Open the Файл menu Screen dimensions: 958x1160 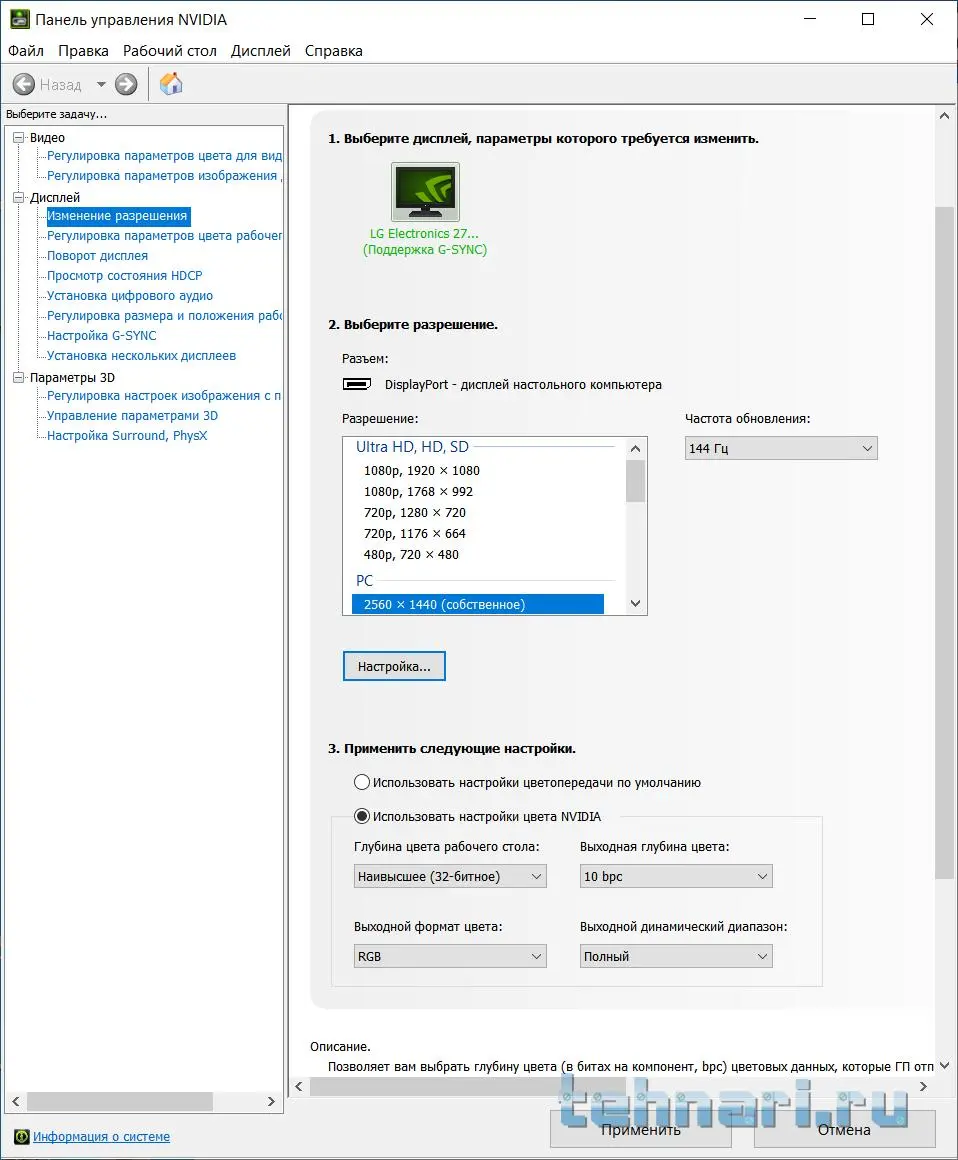[x=26, y=51]
